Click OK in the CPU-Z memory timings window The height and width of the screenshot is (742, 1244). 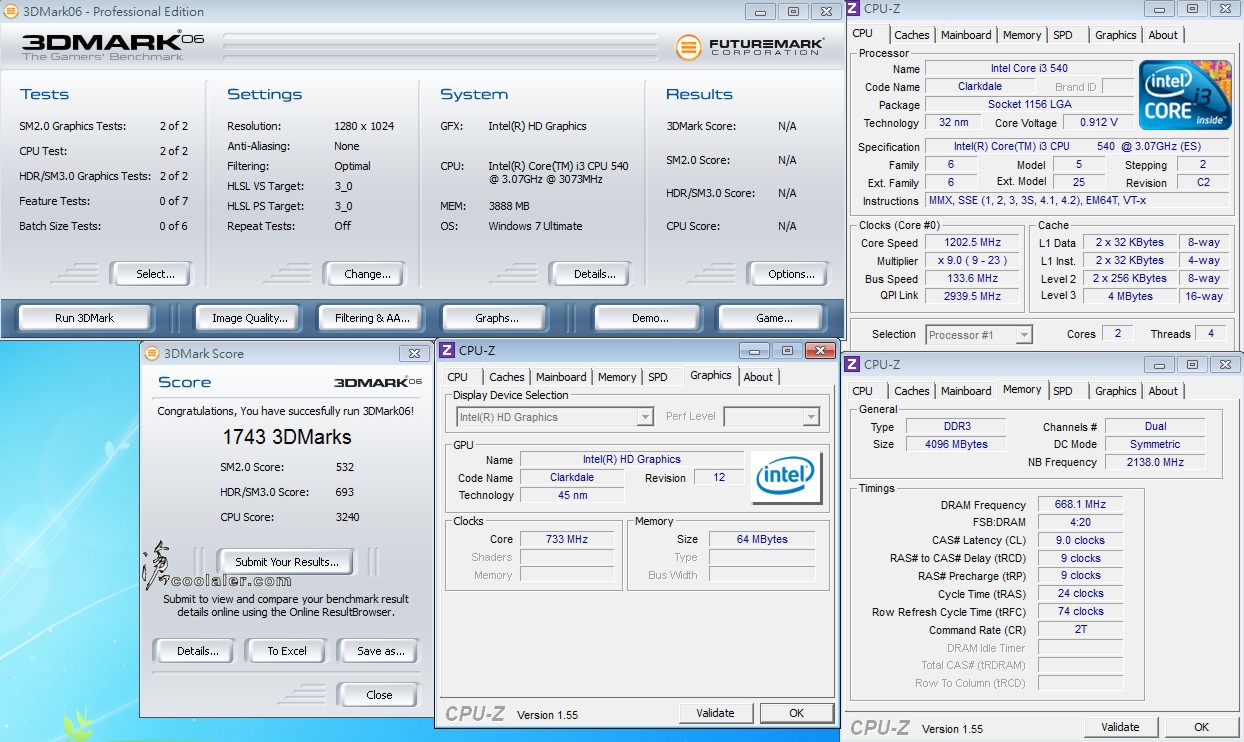coord(1201,727)
